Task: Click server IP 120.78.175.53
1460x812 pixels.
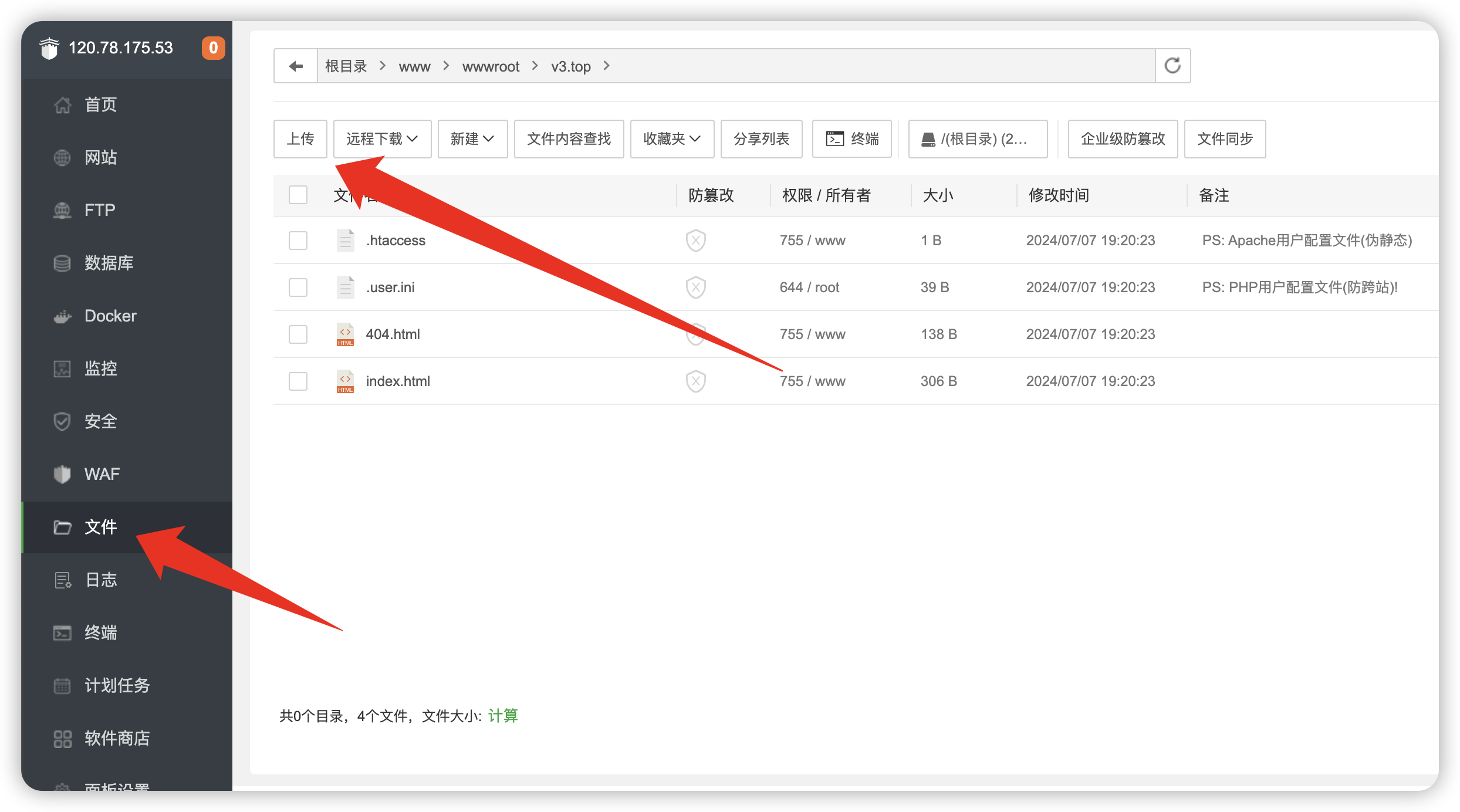Action: coord(121,48)
